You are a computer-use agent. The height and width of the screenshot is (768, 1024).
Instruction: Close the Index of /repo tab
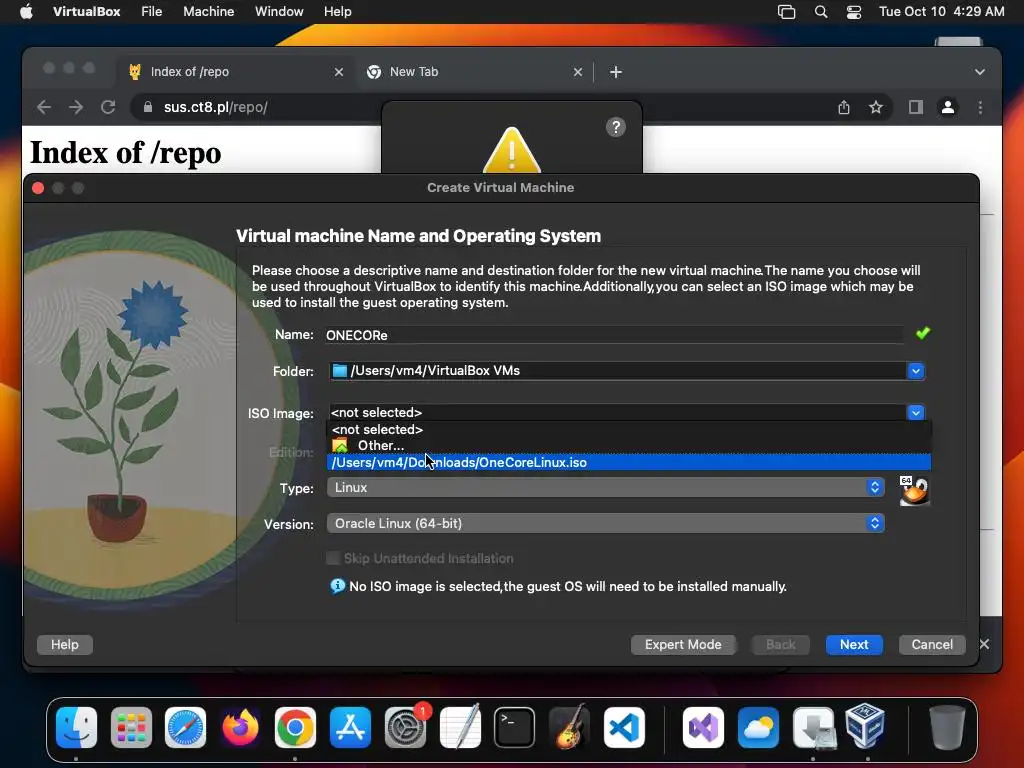click(339, 72)
